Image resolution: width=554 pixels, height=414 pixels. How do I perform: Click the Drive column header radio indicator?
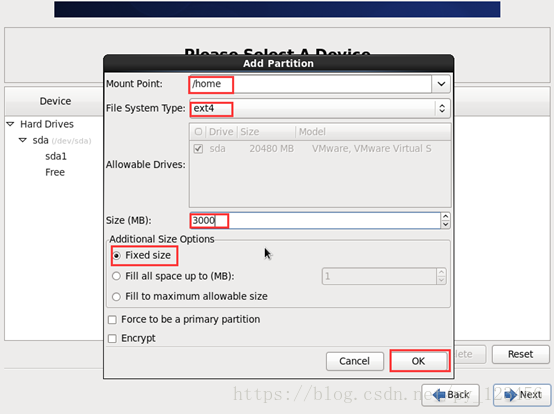[x=198, y=132]
